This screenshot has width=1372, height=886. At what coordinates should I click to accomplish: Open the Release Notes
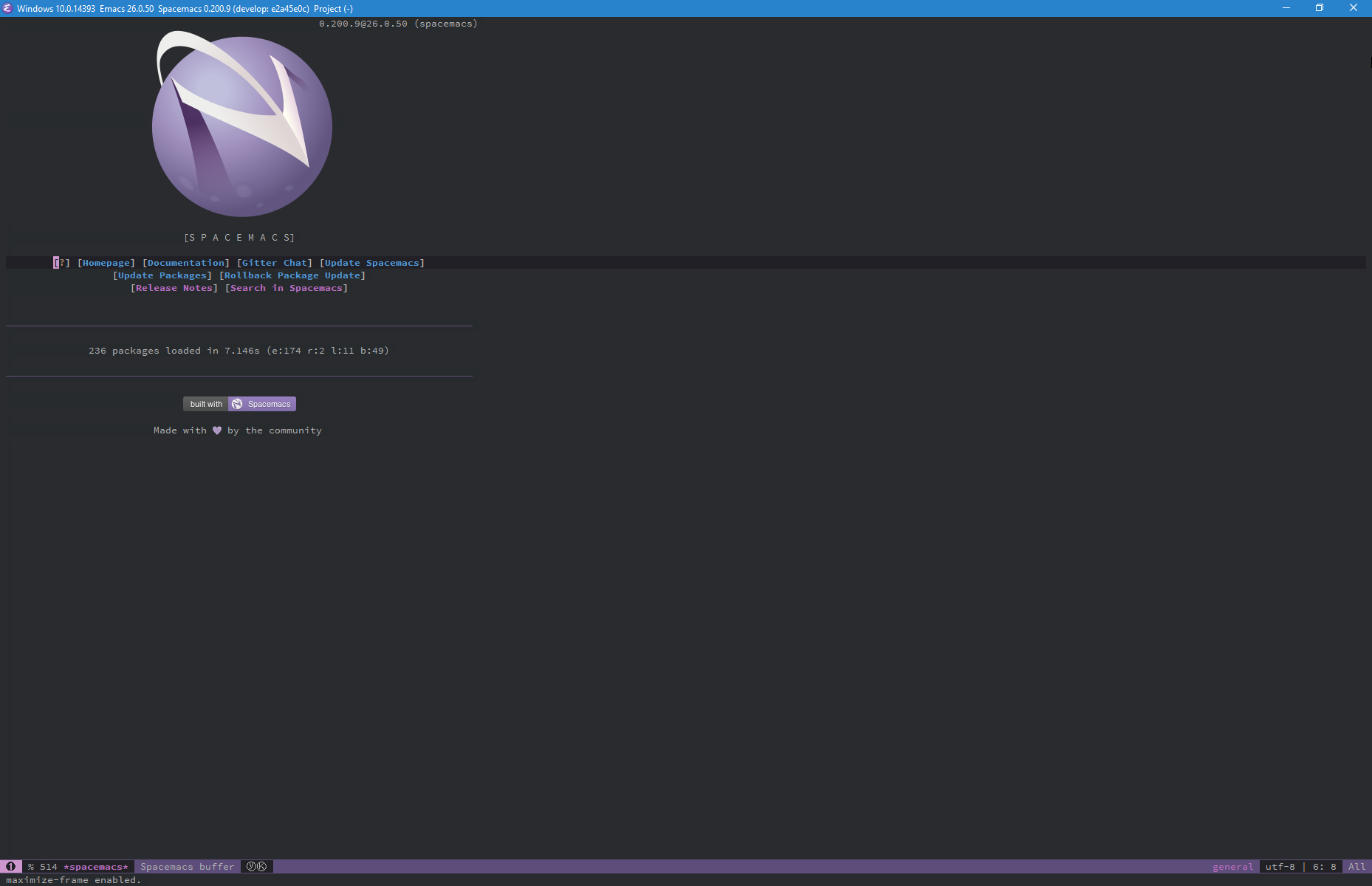pyautogui.click(x=174, y=287)
